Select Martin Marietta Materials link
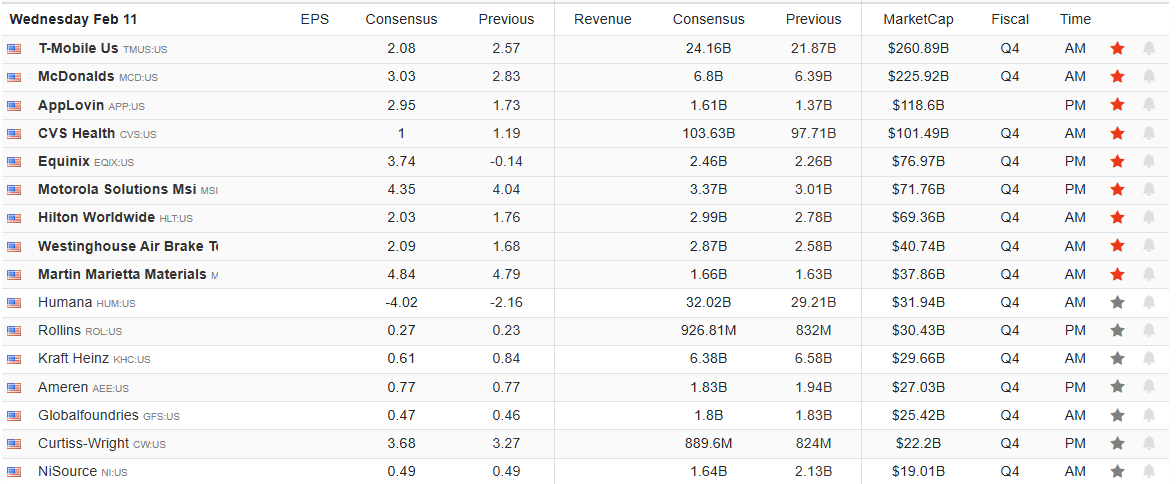Viewport: 1176px width, 484px height. (x=122, y=274)
